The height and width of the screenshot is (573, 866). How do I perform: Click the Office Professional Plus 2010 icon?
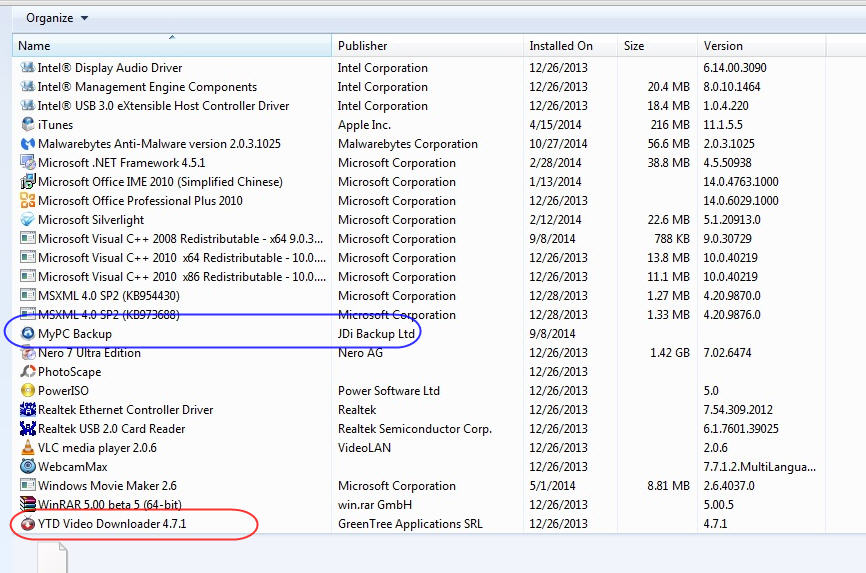click(28, 201)
